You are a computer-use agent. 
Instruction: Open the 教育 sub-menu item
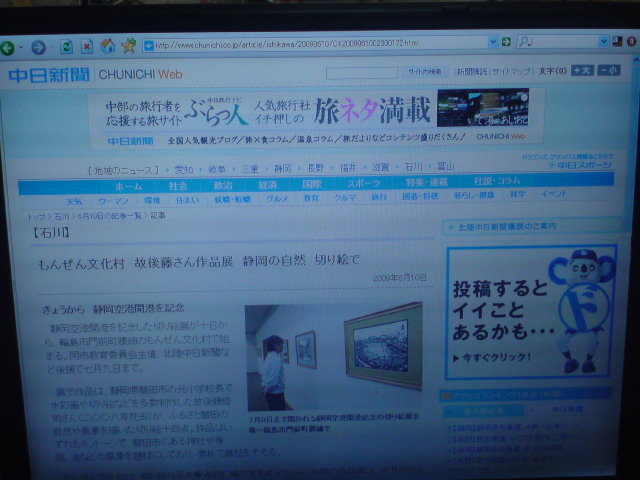pyautogui.click(x=311, y=198)
